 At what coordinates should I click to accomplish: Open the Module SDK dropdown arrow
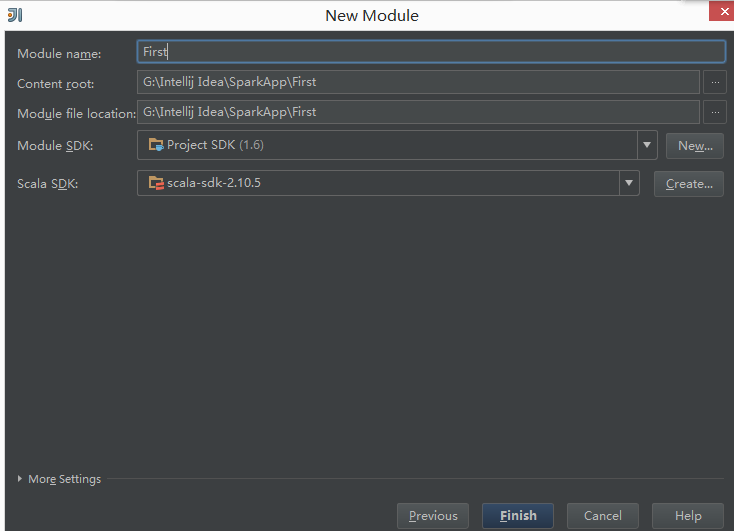point(647,145)
